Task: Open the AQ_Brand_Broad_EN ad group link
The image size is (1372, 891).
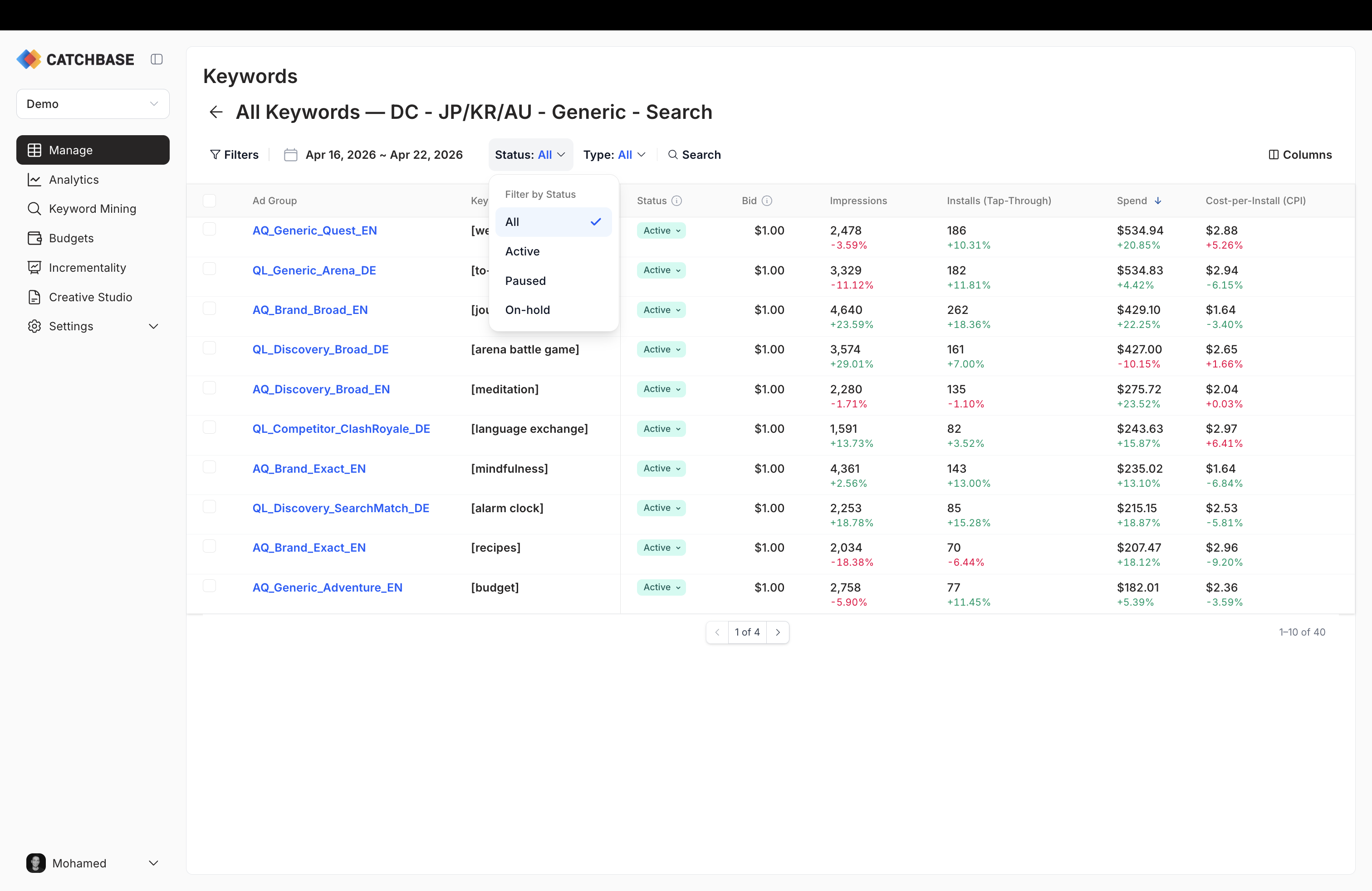Action: coord(309,309)
